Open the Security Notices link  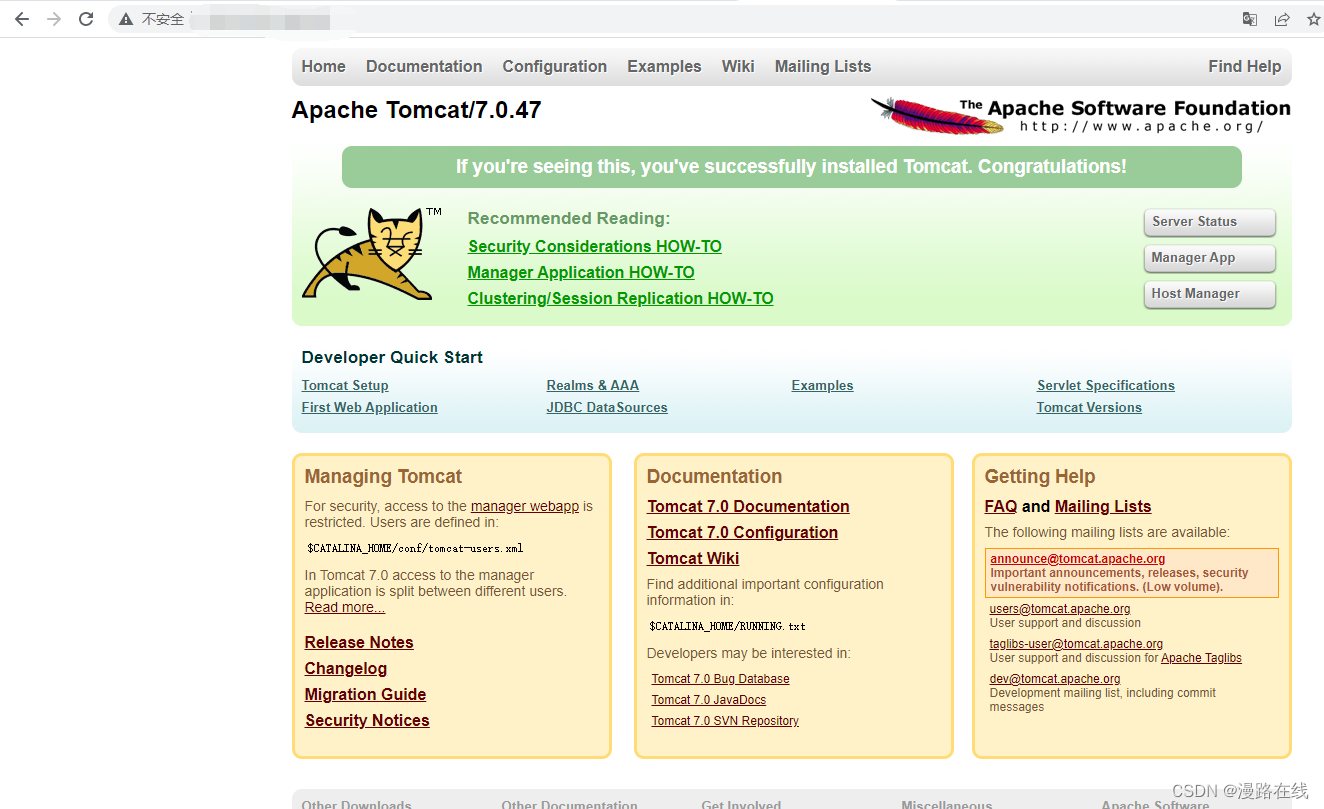(x=367, y=720)
